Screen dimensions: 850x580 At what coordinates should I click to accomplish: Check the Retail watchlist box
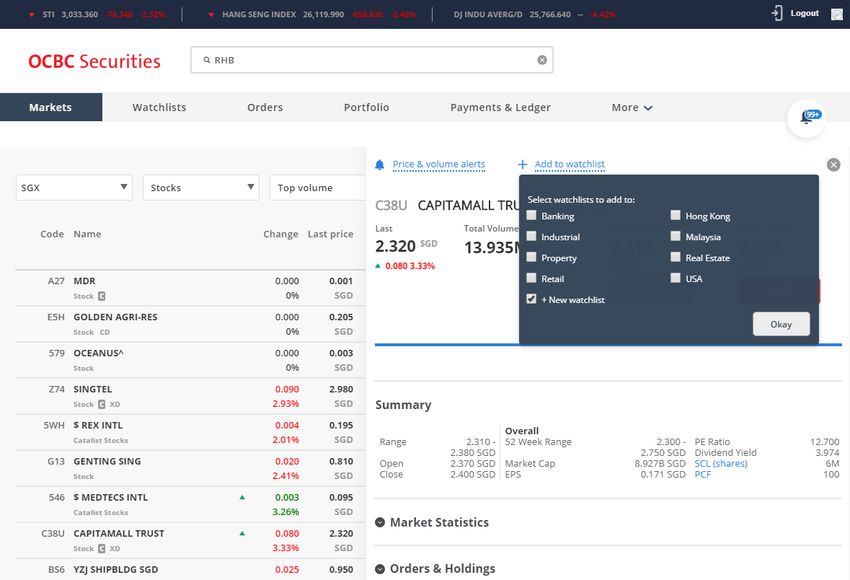[531, 278]
